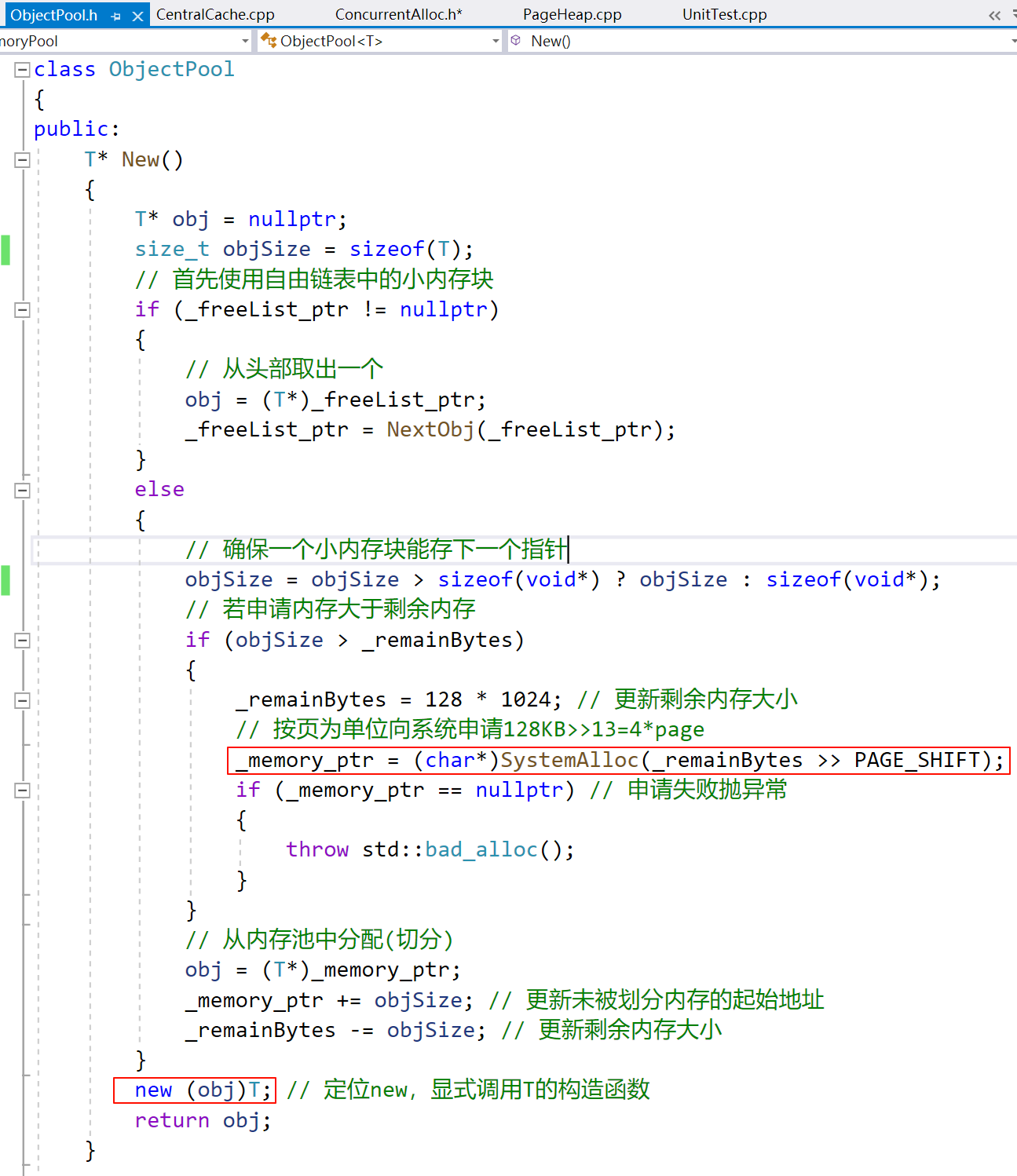Collapse the if _freeList_ptr outline block
Image resolution: width=1017 pixels, height=1176 pixels.
(x=22, y=310)
